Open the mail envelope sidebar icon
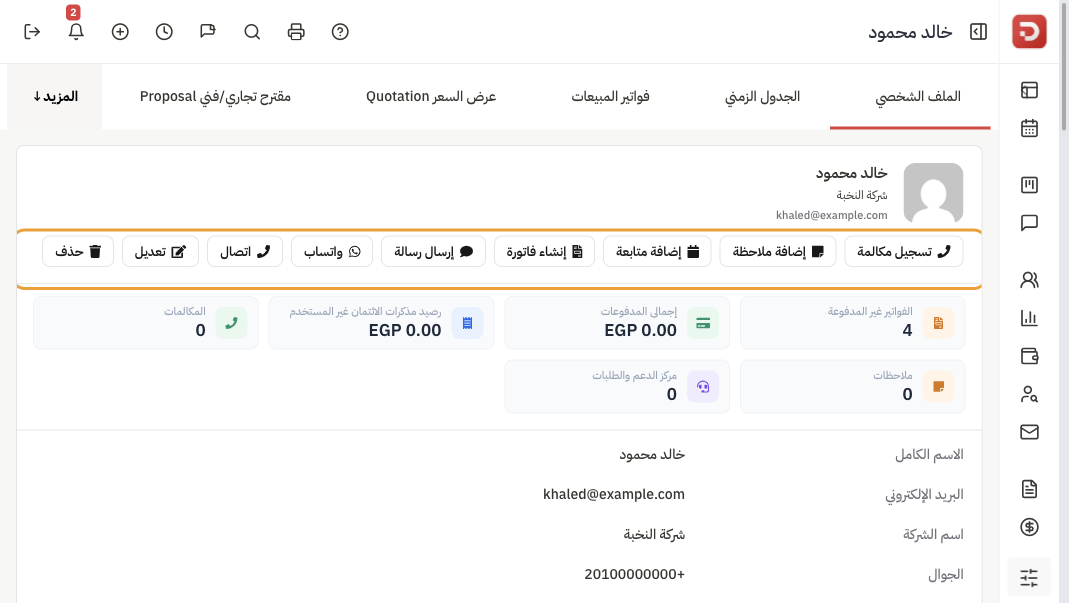Viewport: 1069px width, 603px height. [1029, 432]
